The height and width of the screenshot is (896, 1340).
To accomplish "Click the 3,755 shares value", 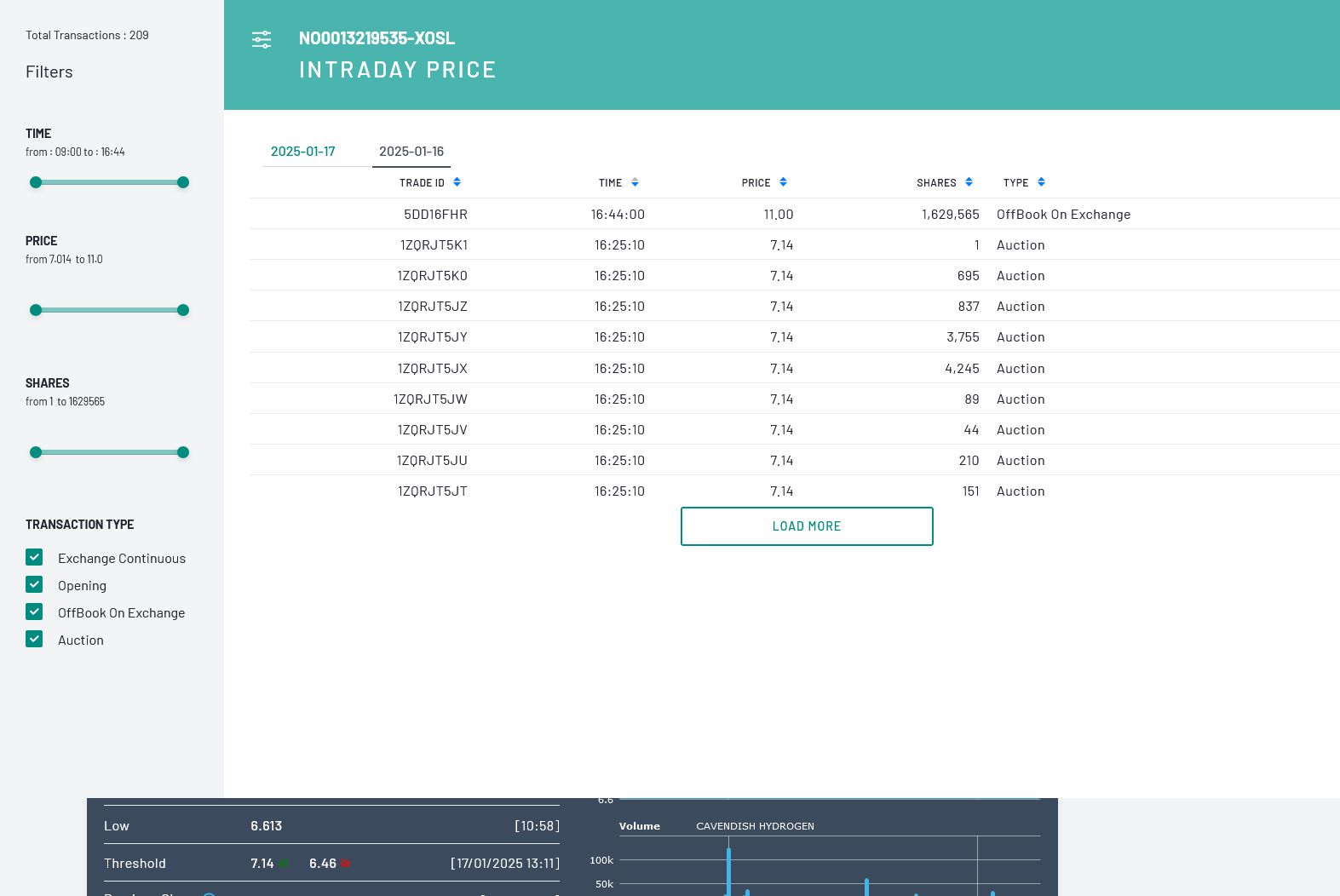I will click(963, 337).
